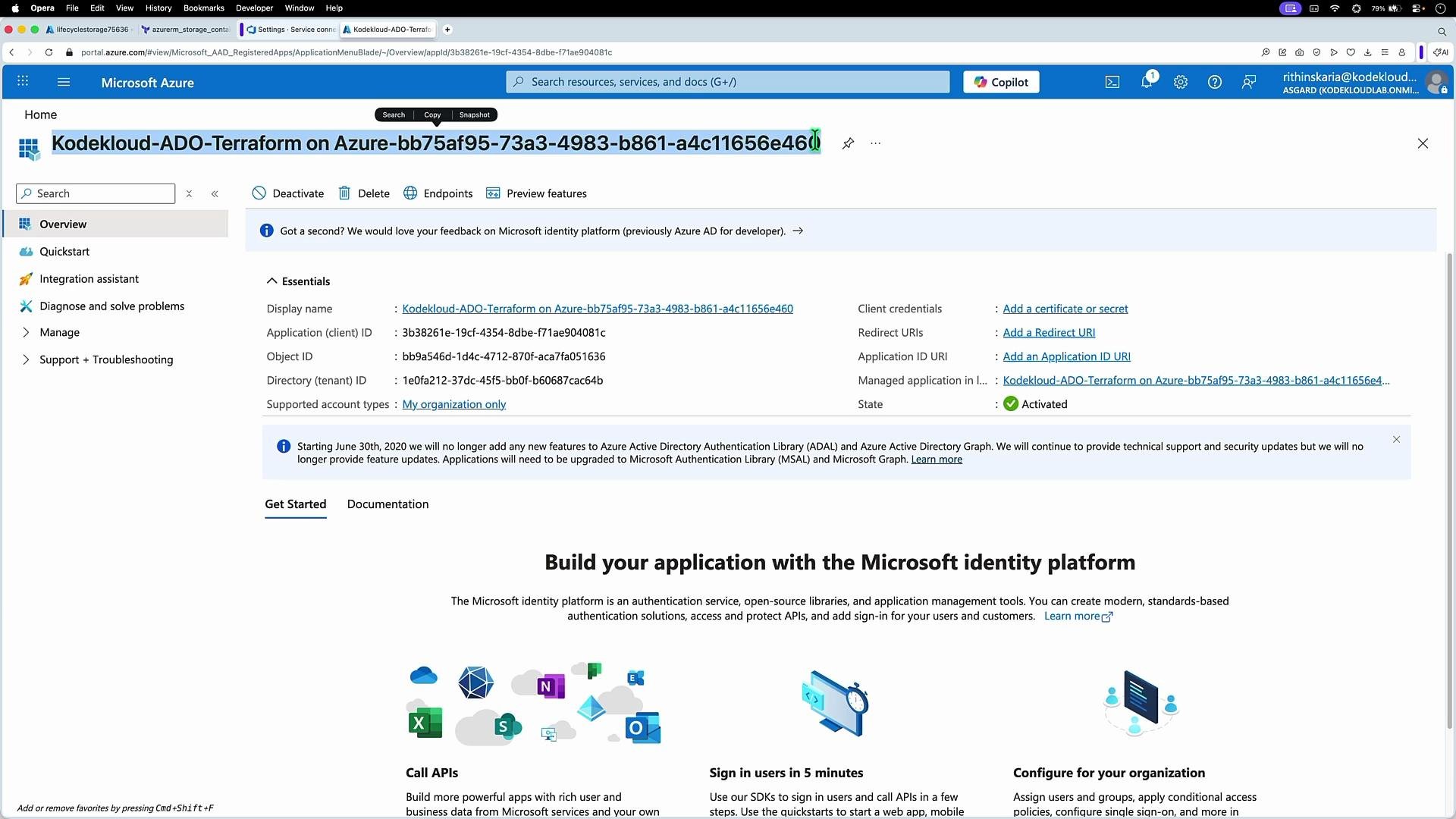Open the user account avatar
The image size is (1456, 819).
[1436, 82]
